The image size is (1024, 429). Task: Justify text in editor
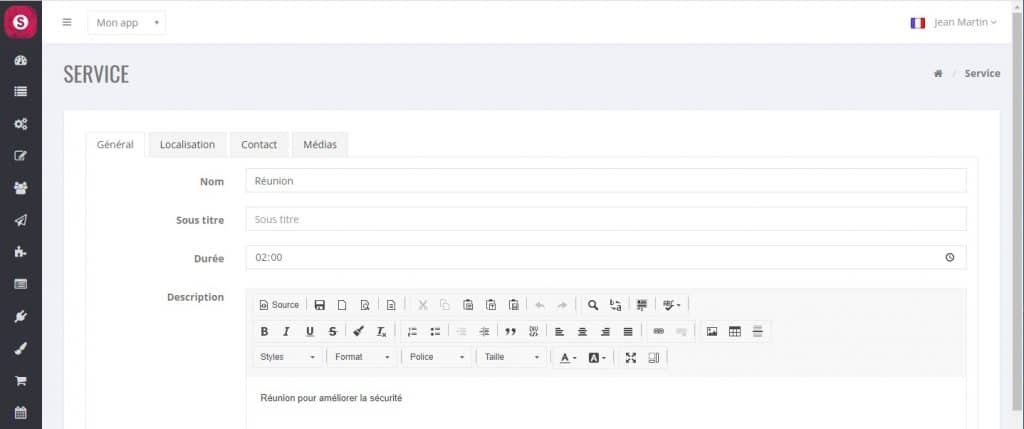628,332
